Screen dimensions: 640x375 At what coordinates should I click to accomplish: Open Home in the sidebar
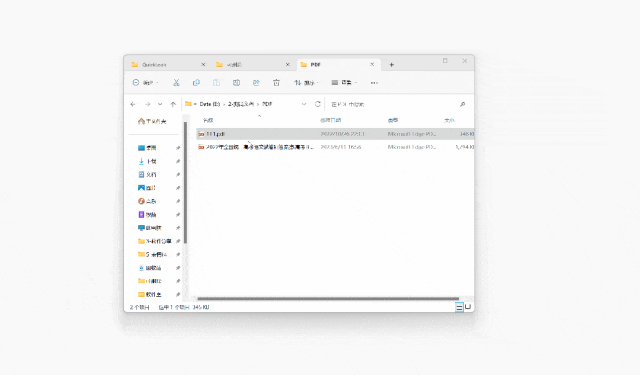coord(152,121)
